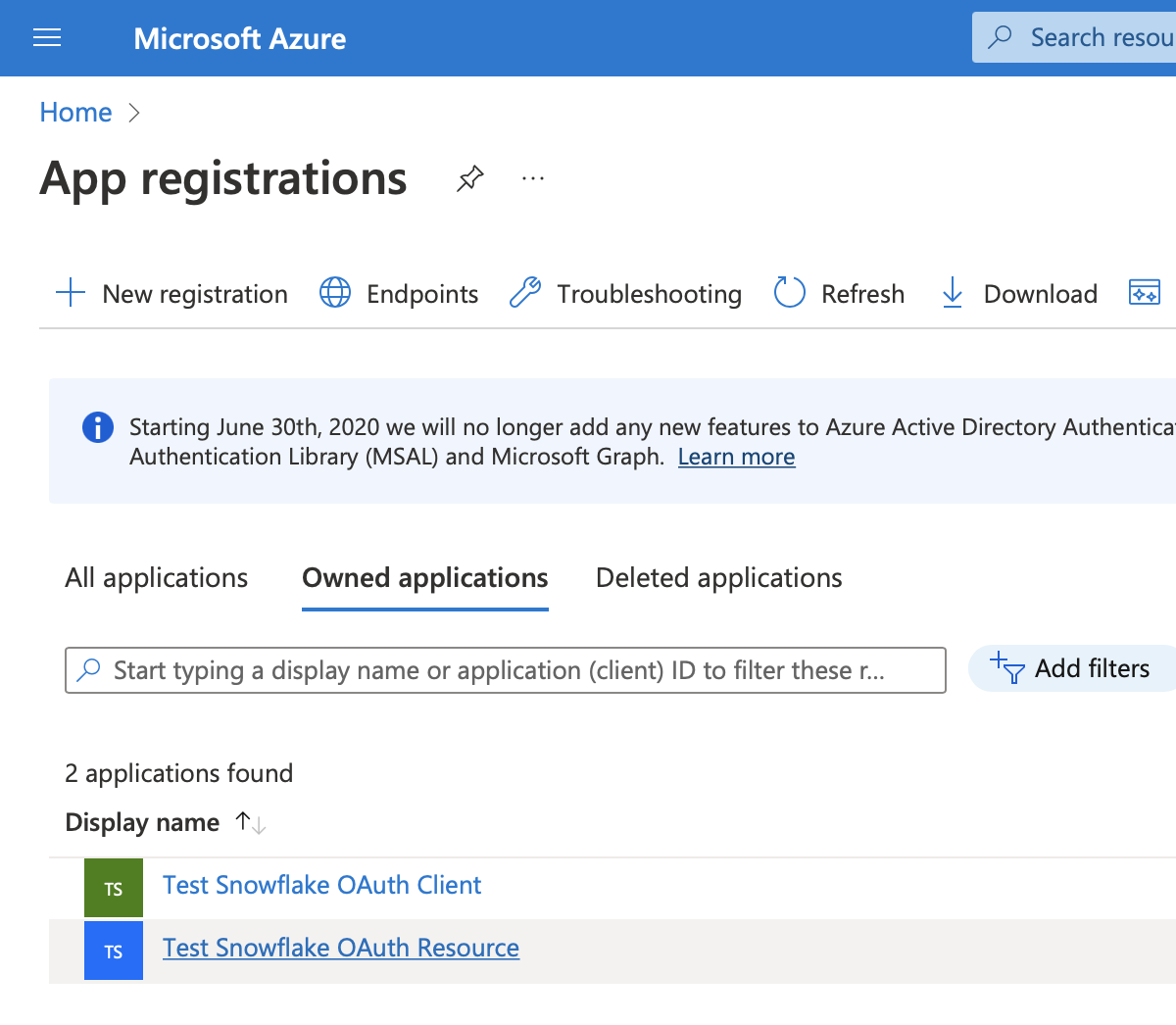This screenshot has width=1176, height=1025.
Task: Open the Preview features panel
Action: pos(1144,291)
